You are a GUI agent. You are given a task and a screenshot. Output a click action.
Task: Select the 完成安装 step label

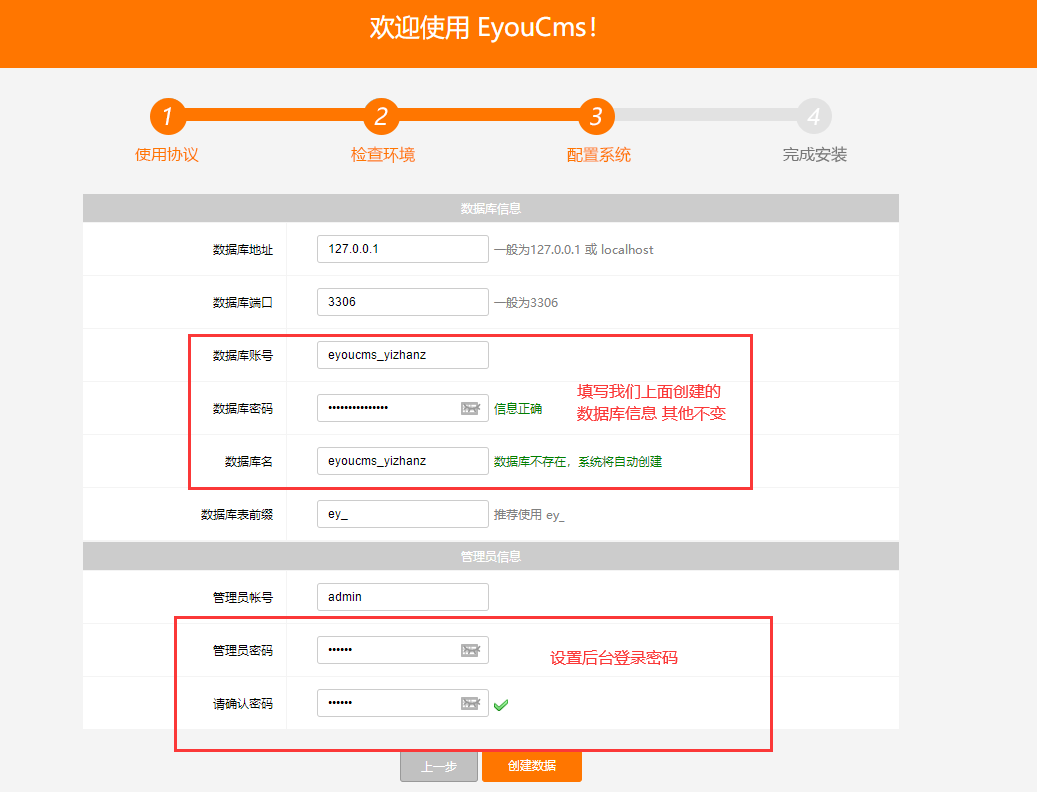(x=813, y=153)
